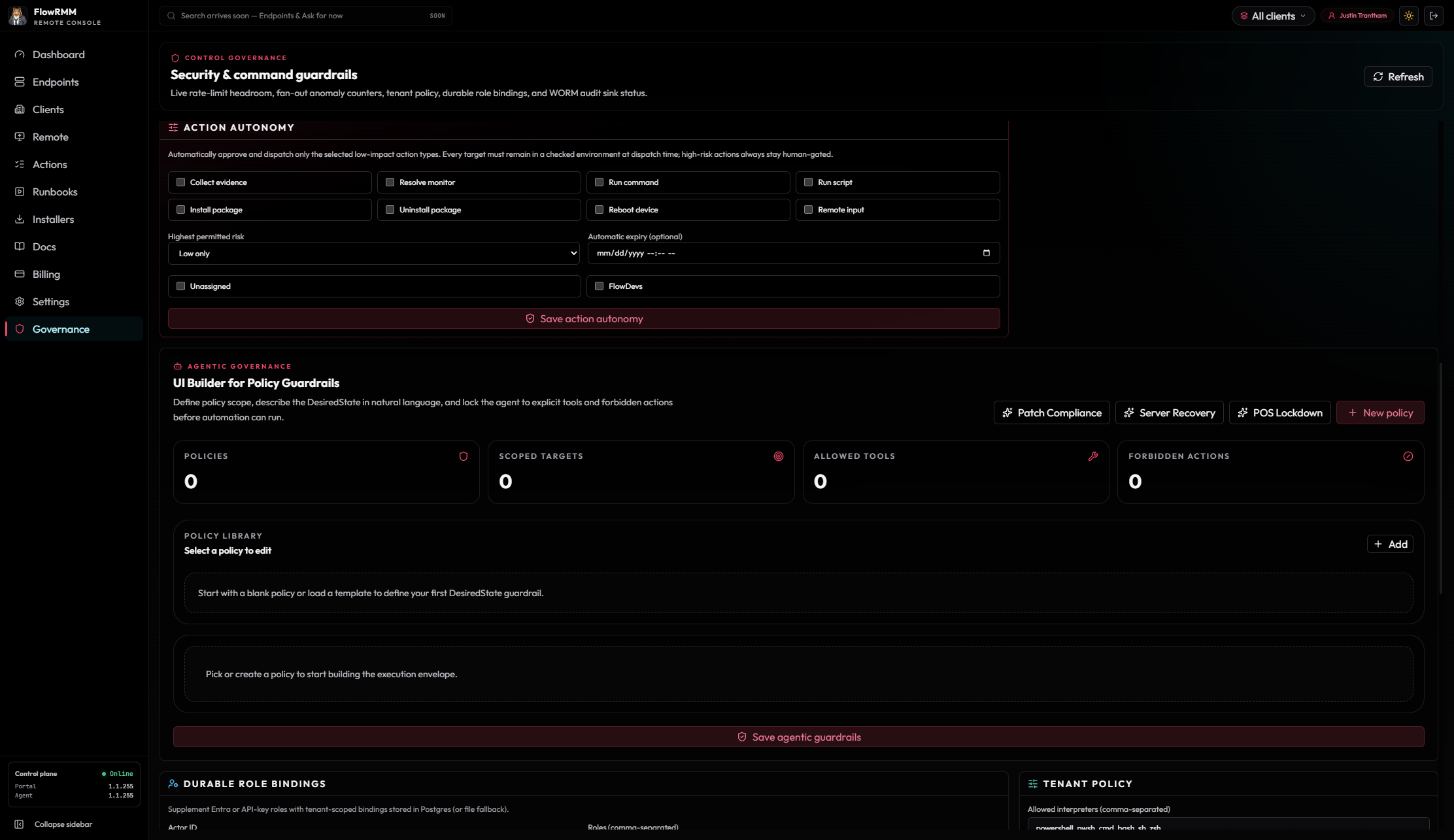Click the Tenant Policy sliders icon
The width and height of the screenshot is (1454, 840).
point(1033,784)
